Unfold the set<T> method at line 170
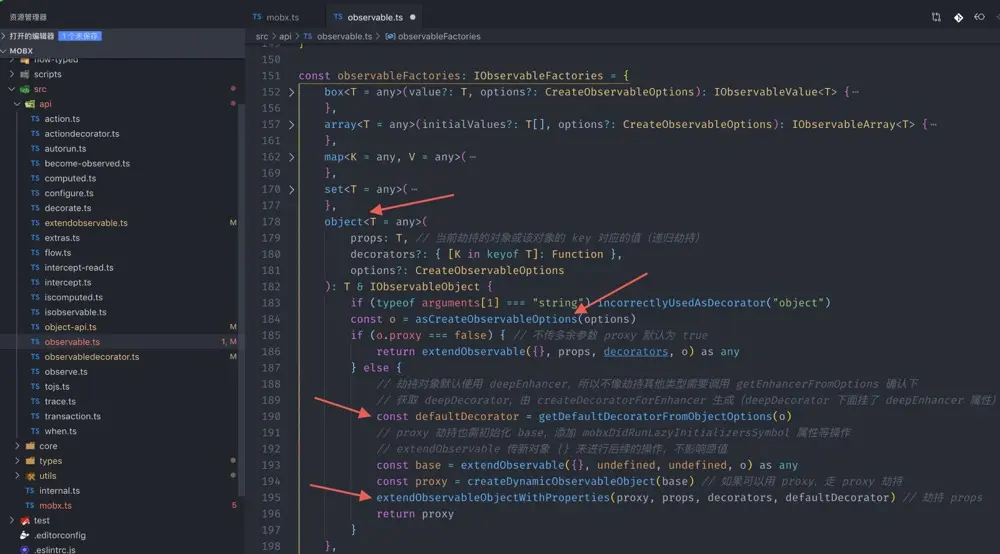Screen dimensions: 1000x554 [x=291, y=189]
